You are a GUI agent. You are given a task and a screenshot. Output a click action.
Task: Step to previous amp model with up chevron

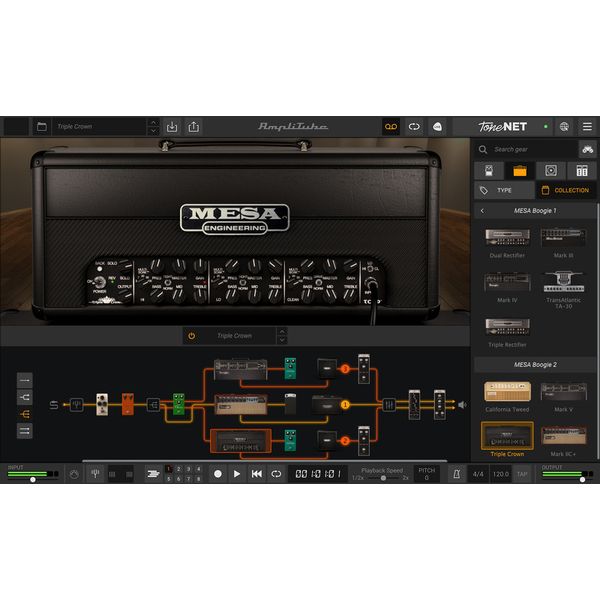coord(282,332)
